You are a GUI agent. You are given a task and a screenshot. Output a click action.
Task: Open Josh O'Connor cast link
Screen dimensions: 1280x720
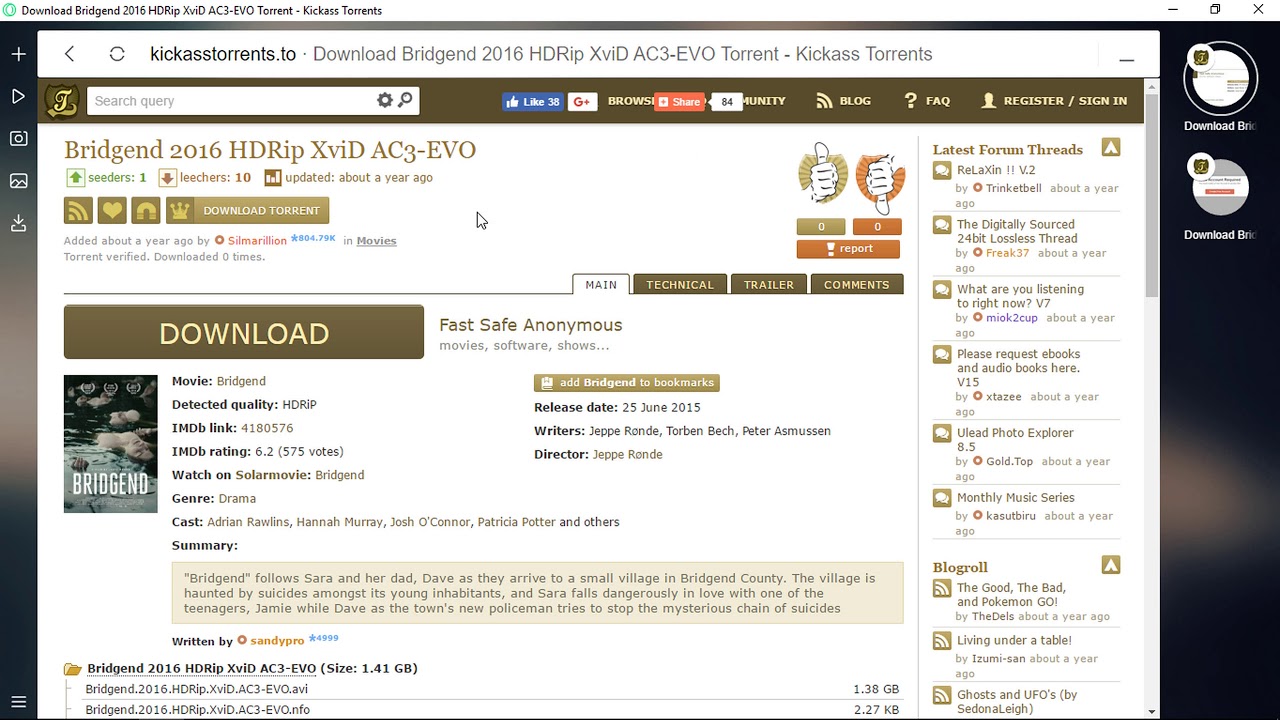tap(430, 522)
